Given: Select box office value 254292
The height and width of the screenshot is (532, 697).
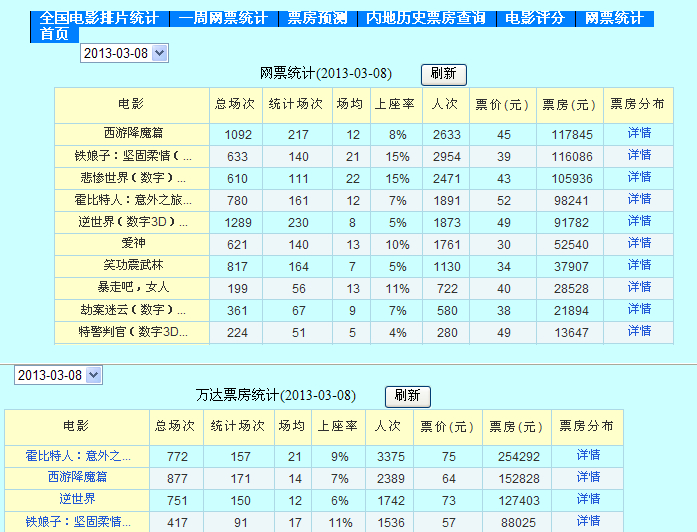Looking at the screenshot, I should [519, 457].
